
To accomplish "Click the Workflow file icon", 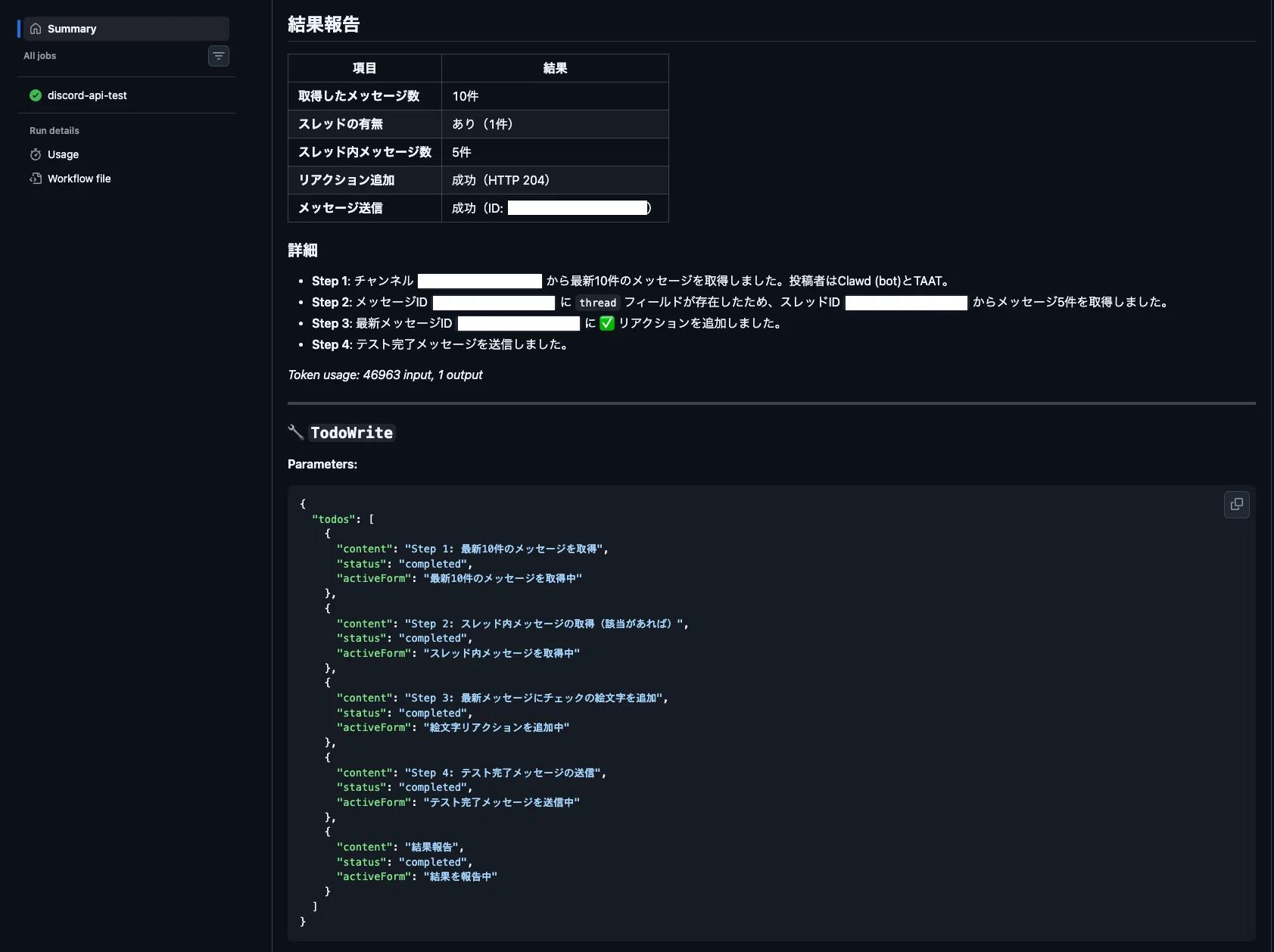I will [36, 179].
